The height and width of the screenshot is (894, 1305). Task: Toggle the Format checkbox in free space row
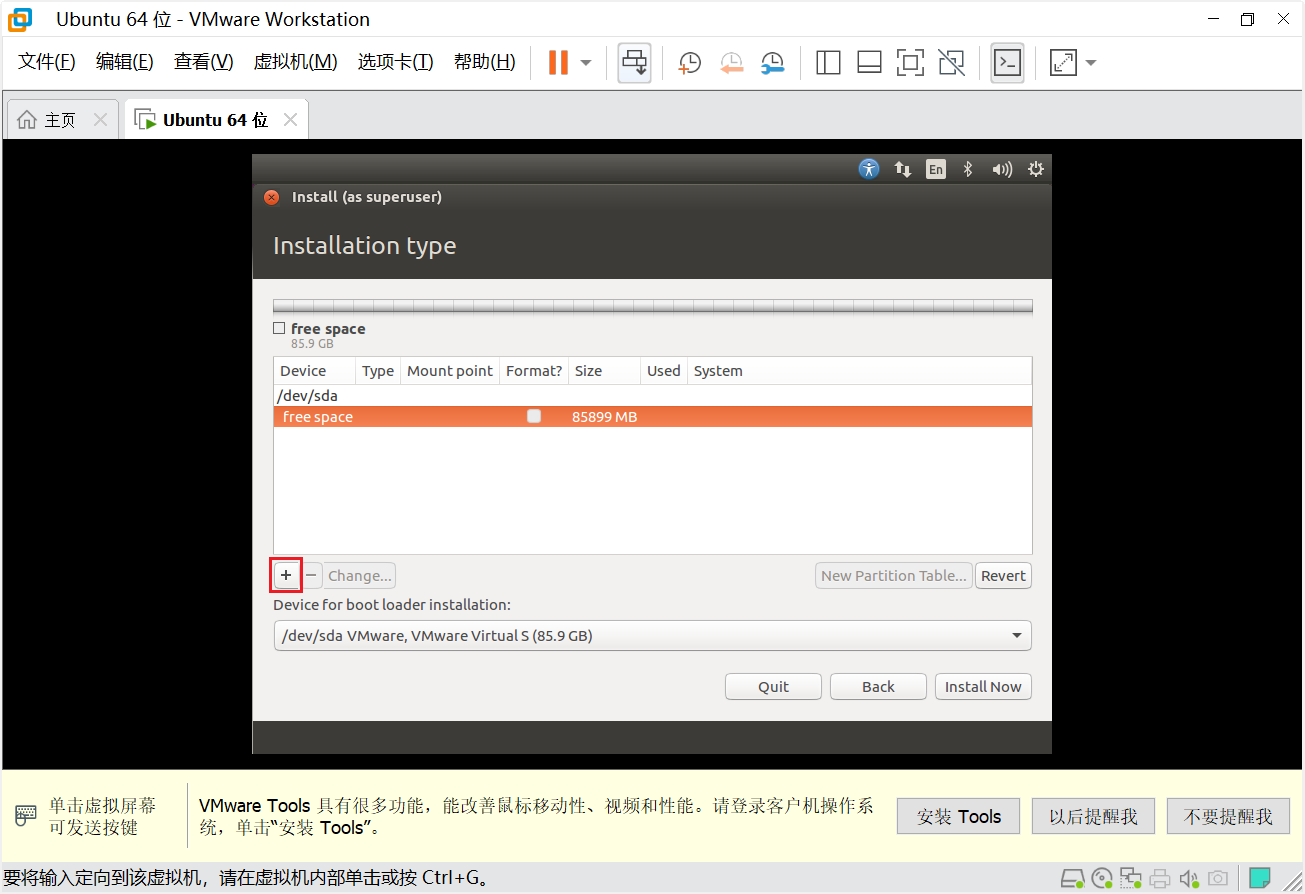534,416
